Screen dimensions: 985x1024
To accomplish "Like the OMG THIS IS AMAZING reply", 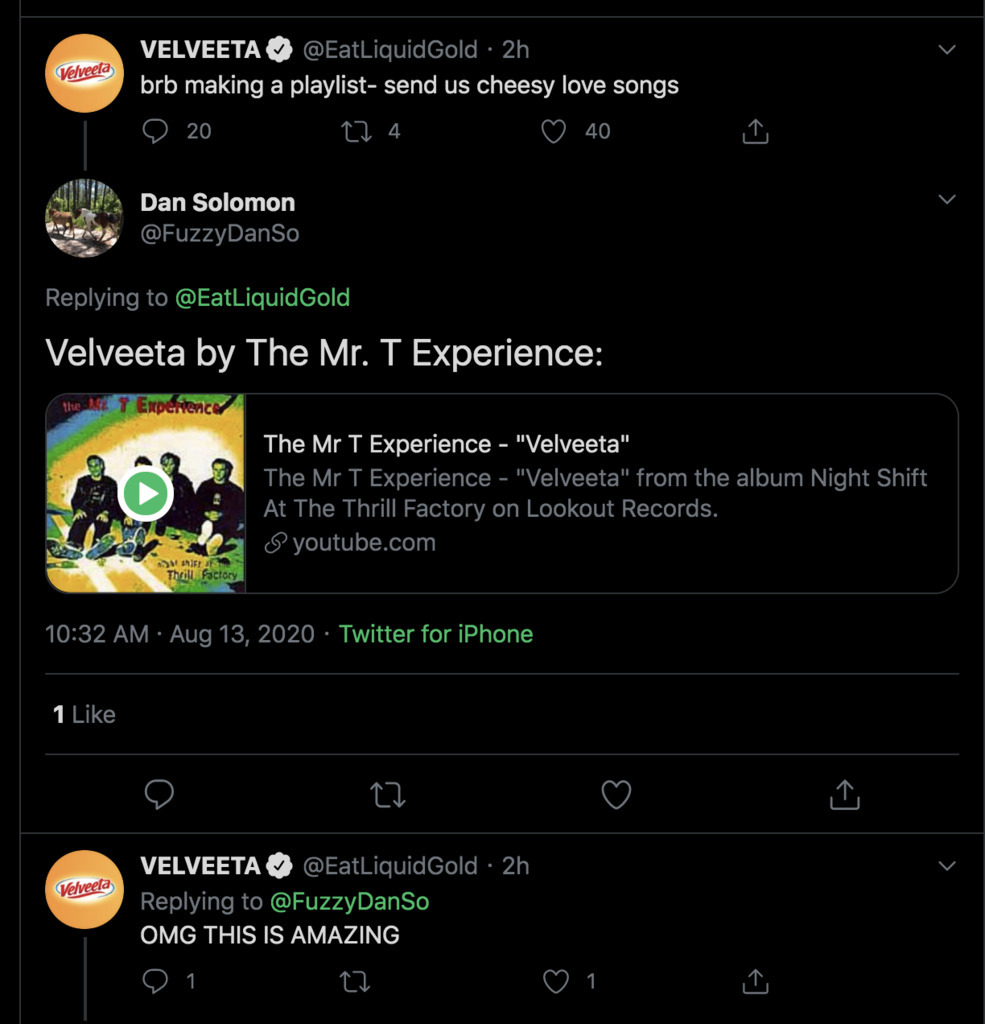I will tap(556, 981).
